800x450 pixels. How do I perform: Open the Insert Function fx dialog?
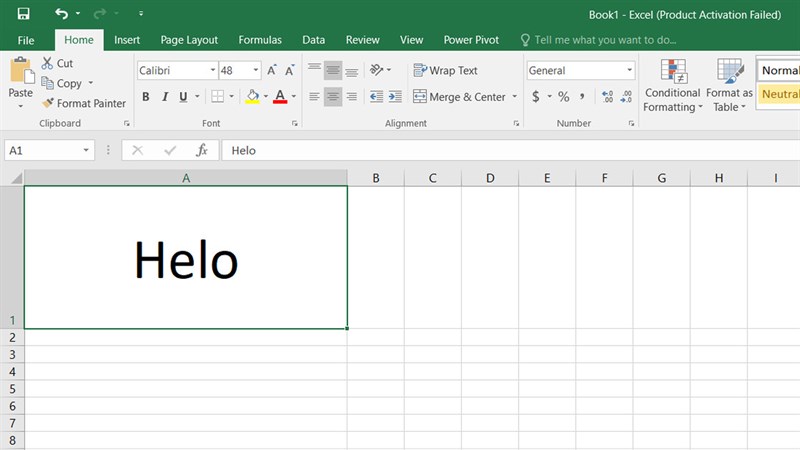coord(202,151)
